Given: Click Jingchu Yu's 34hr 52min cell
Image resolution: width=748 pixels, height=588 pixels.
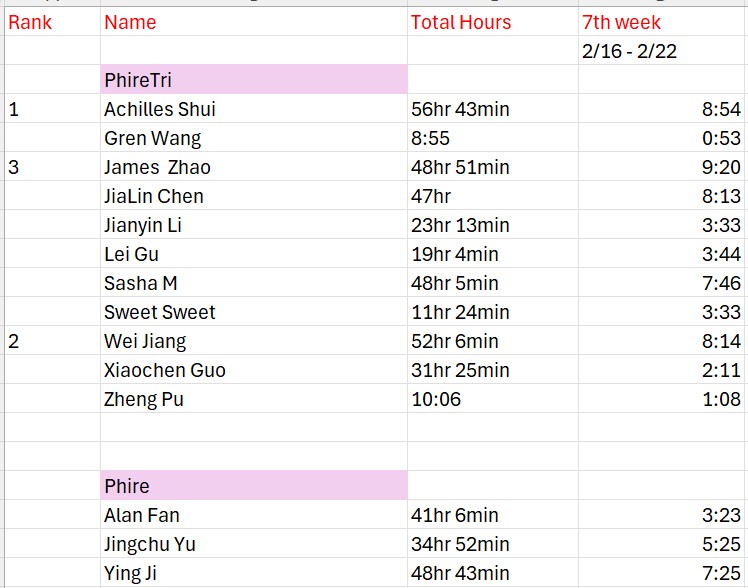Looking at the screenshot, I should [492, 544].
